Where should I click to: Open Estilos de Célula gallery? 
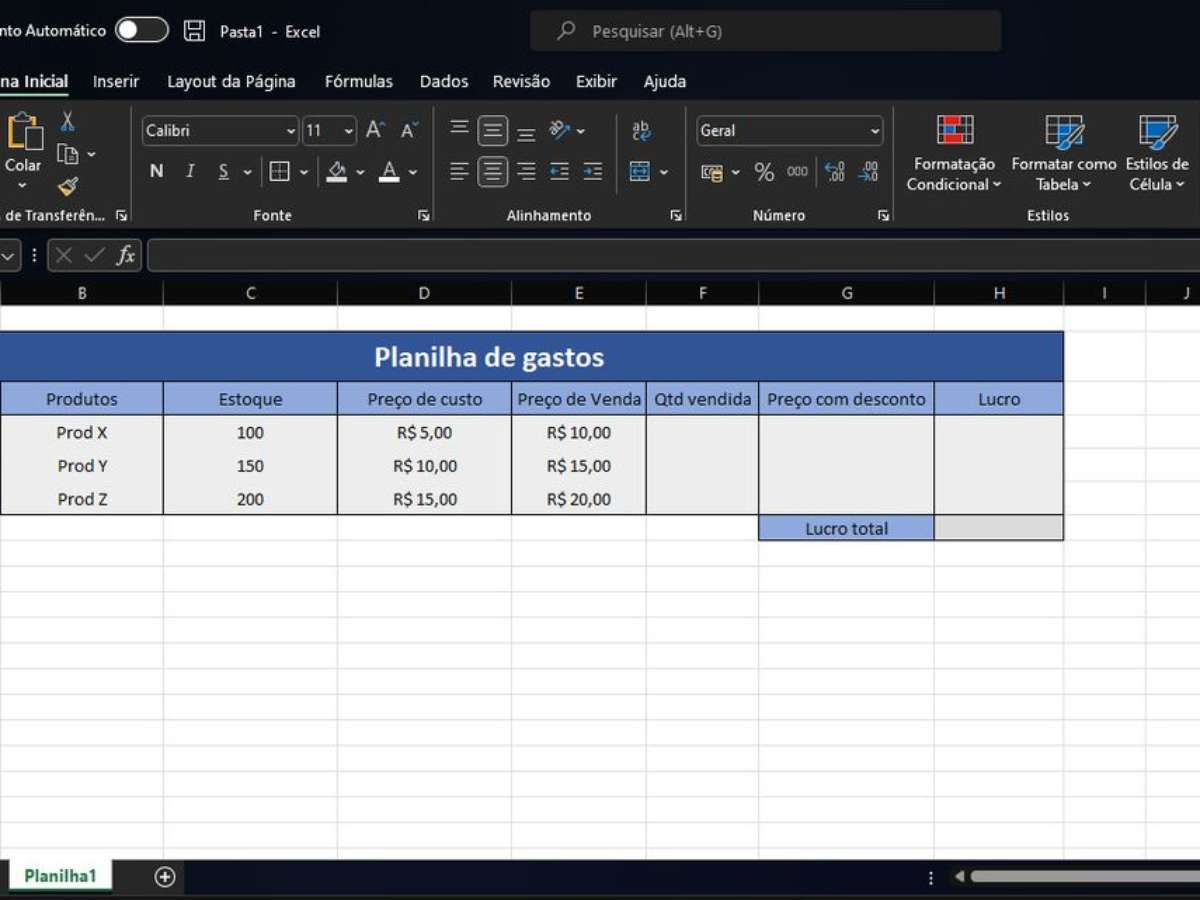pos(1156,156)
